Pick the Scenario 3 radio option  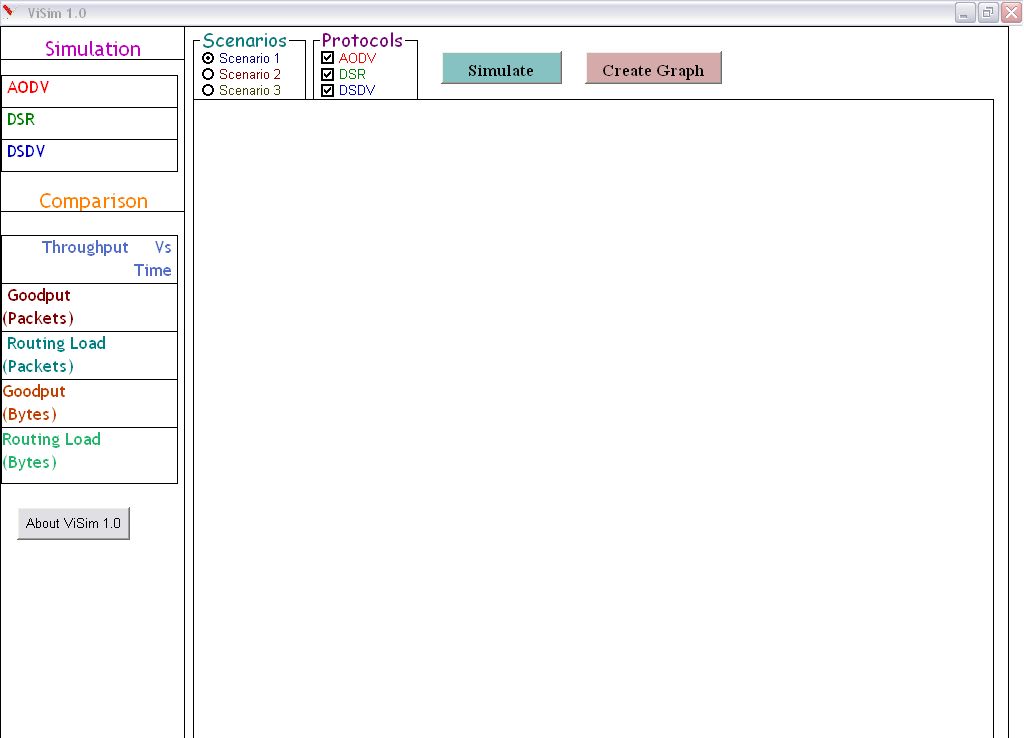coord(208,90)
